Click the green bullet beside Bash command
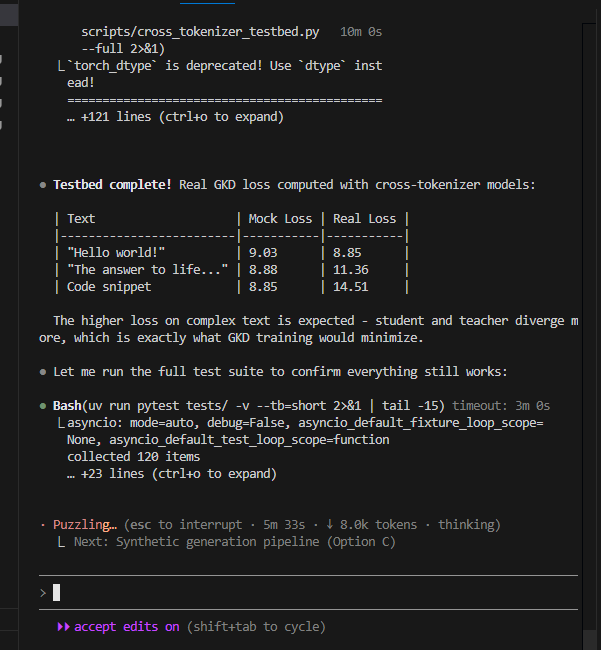 (x=43, y=406)
